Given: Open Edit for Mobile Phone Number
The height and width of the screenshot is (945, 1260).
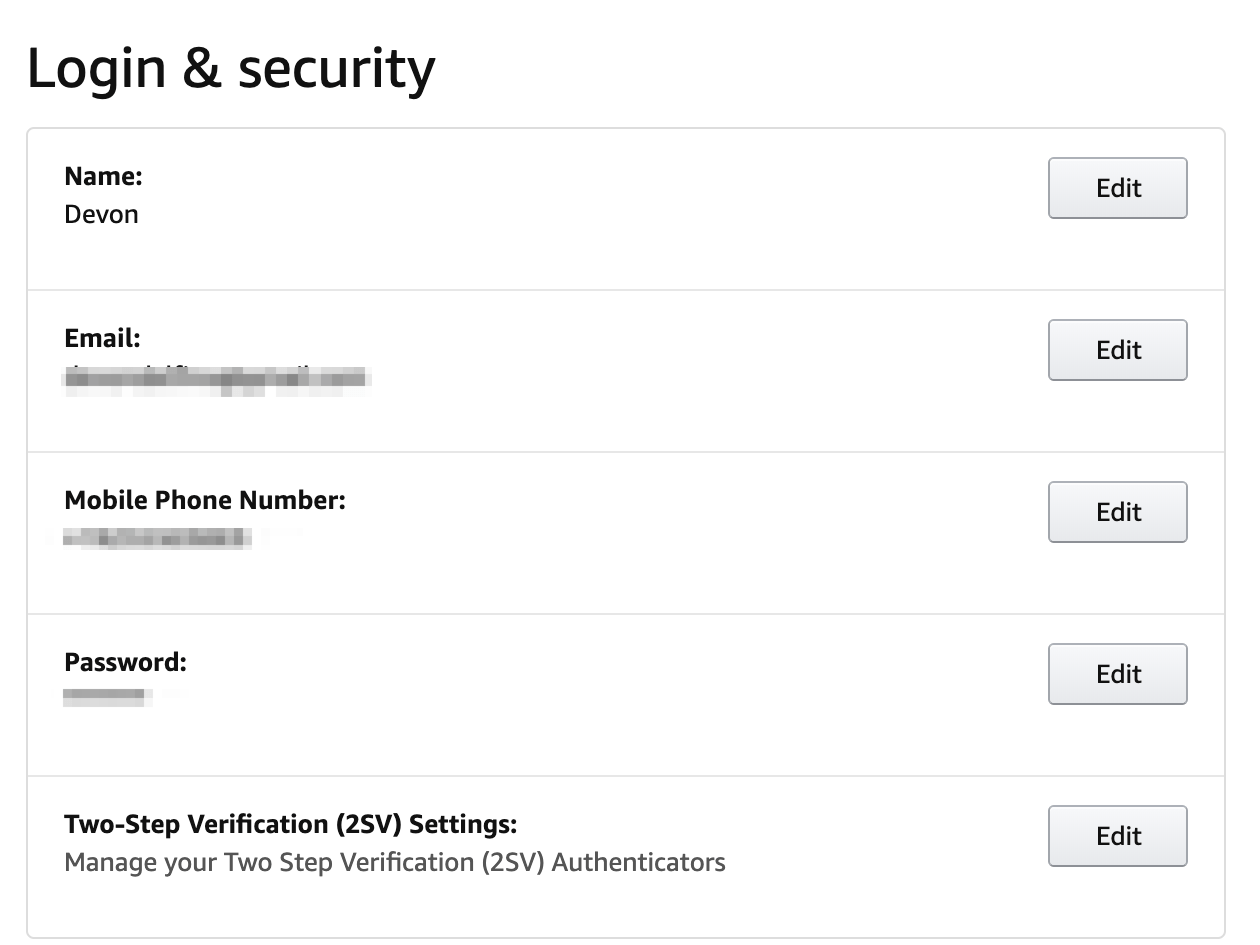Looking at the screenshot, I should point(1117,512).
